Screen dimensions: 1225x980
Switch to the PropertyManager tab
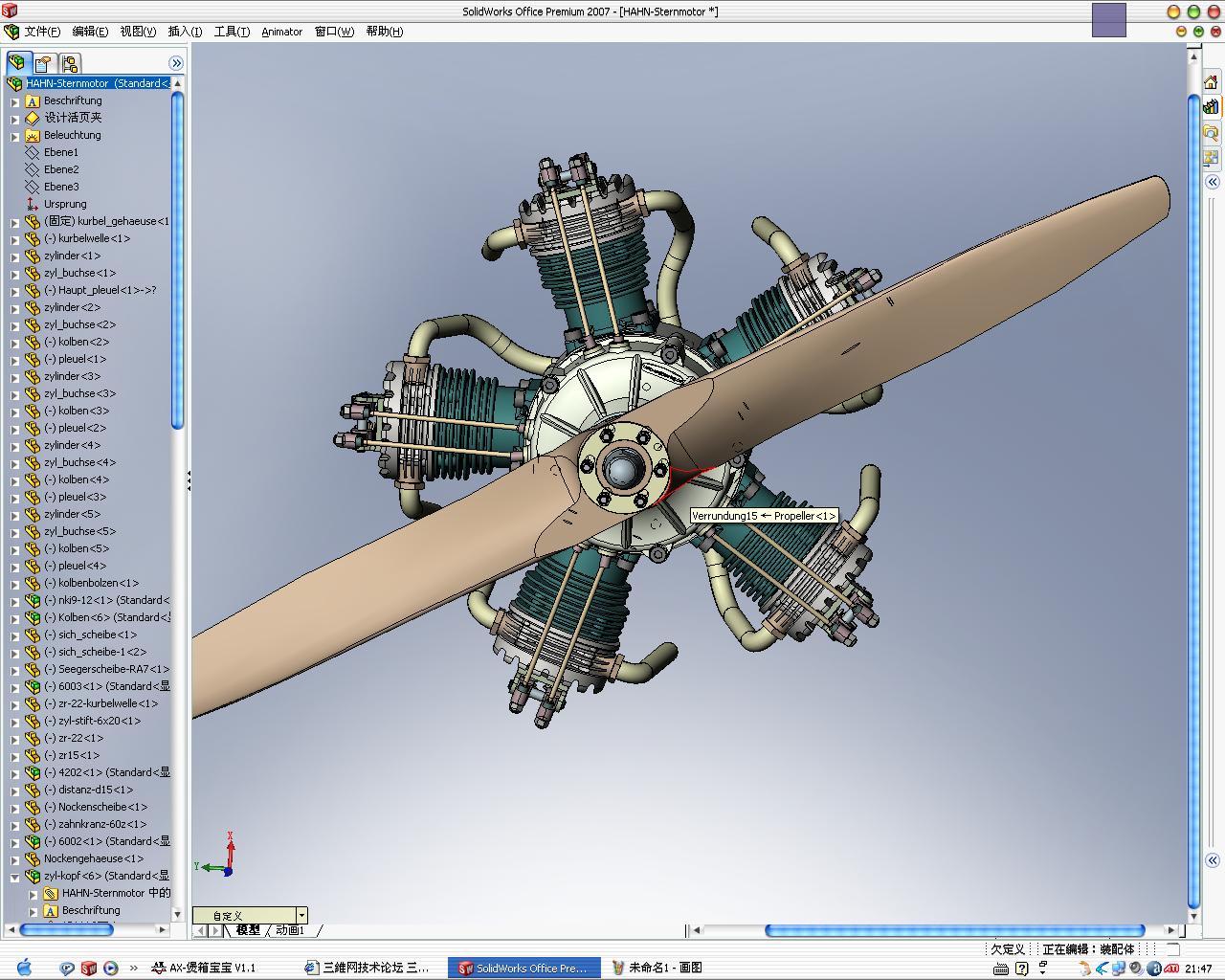tap(43, 63)
